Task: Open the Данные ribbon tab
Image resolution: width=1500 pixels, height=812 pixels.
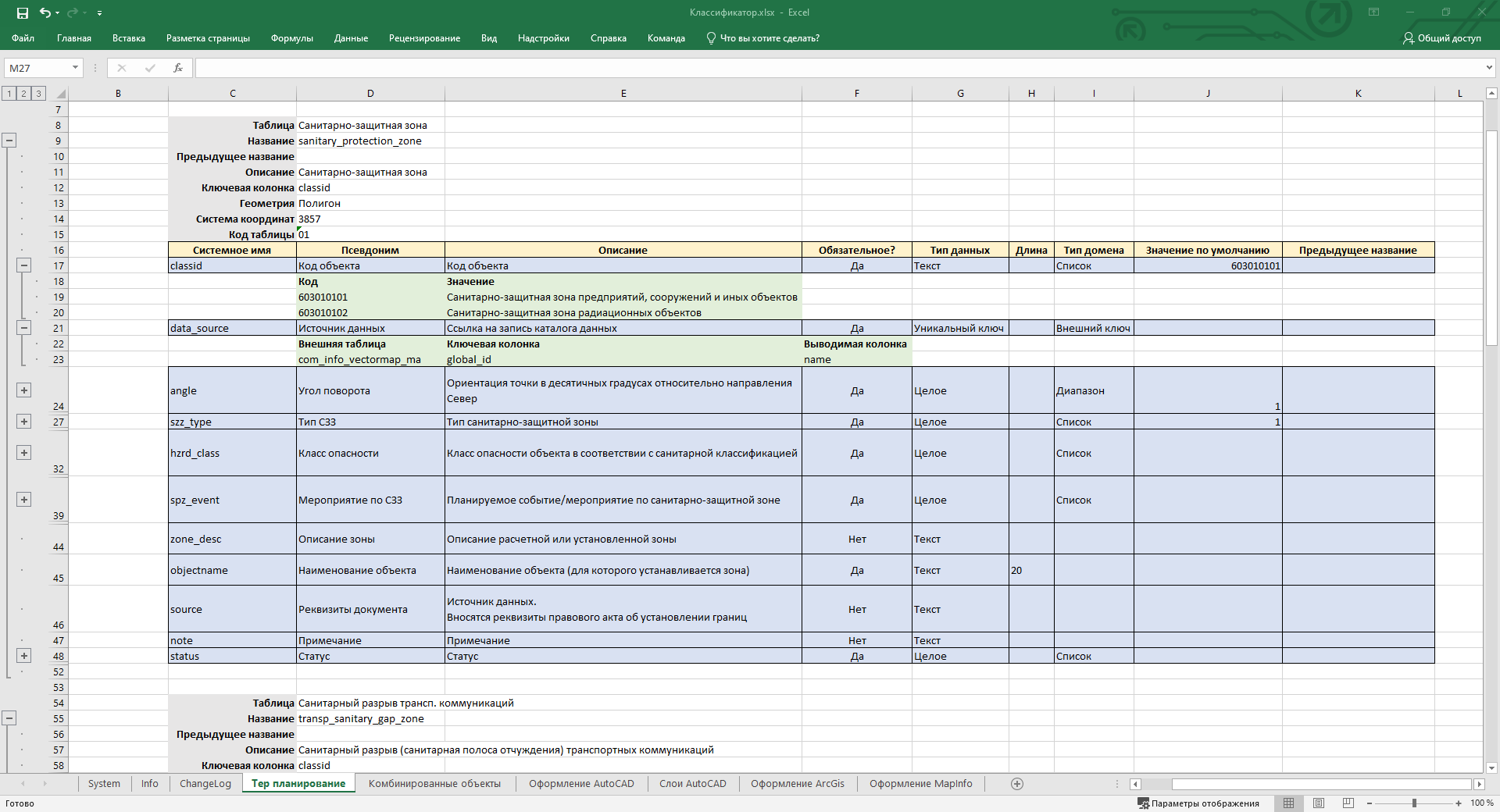Action: point(351,38)
